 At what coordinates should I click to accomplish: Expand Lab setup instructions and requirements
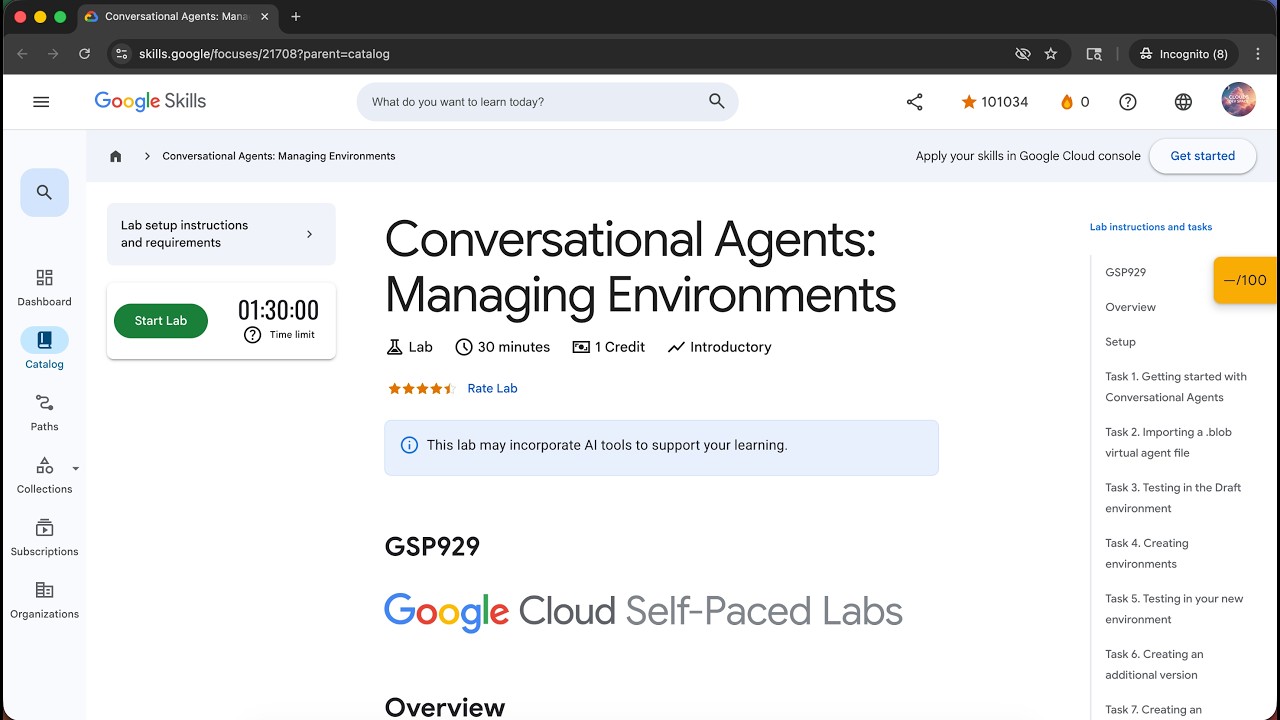click(x=221, y=234)
